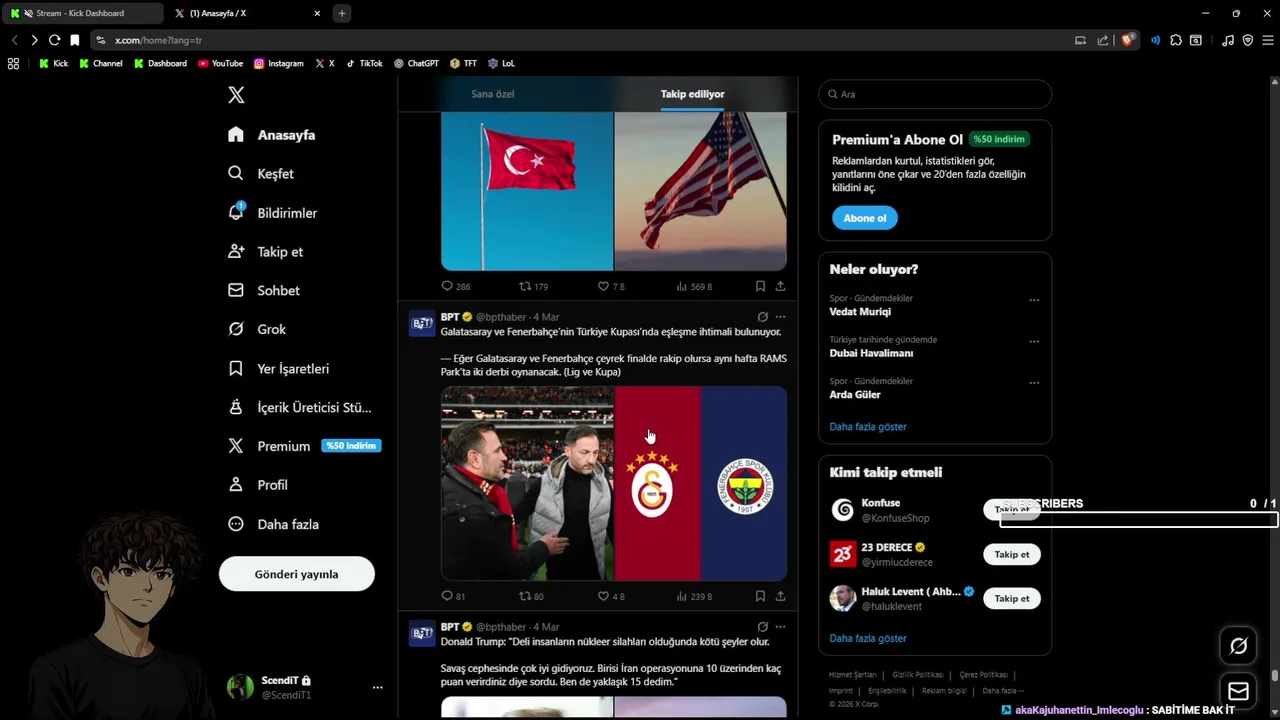
Task: Open options for the Arda Güler trend
Action: point(1034,383)
